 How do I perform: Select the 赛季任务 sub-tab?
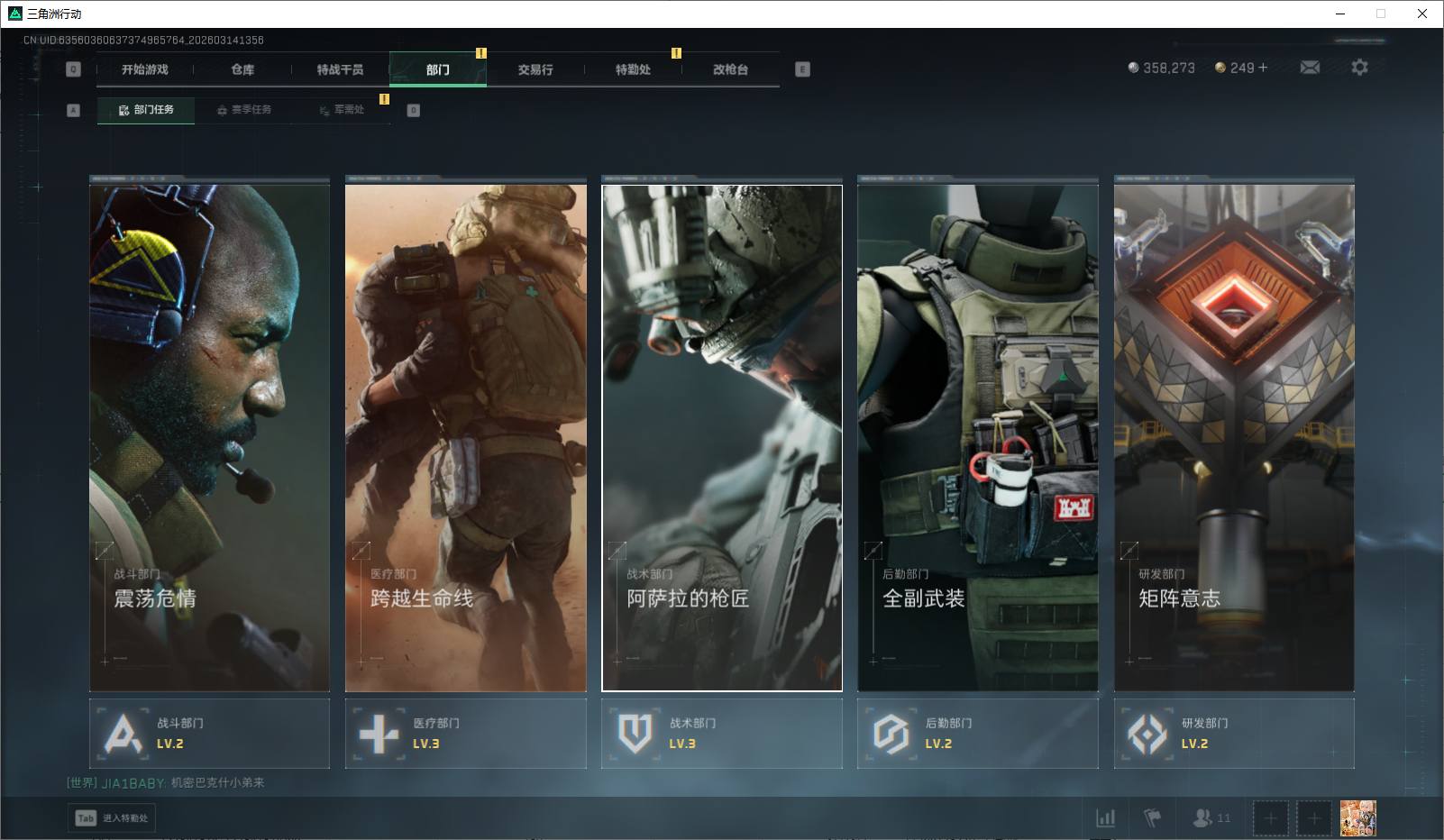243,110
